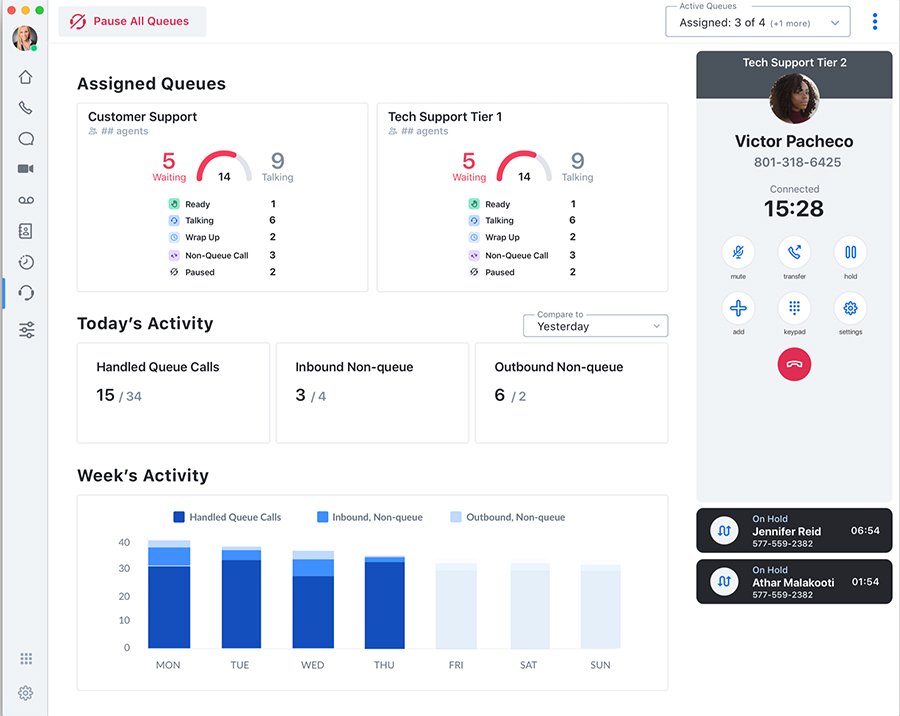Transfer the current call
This screenshot has width=900, height=716.
click(794, 252)
